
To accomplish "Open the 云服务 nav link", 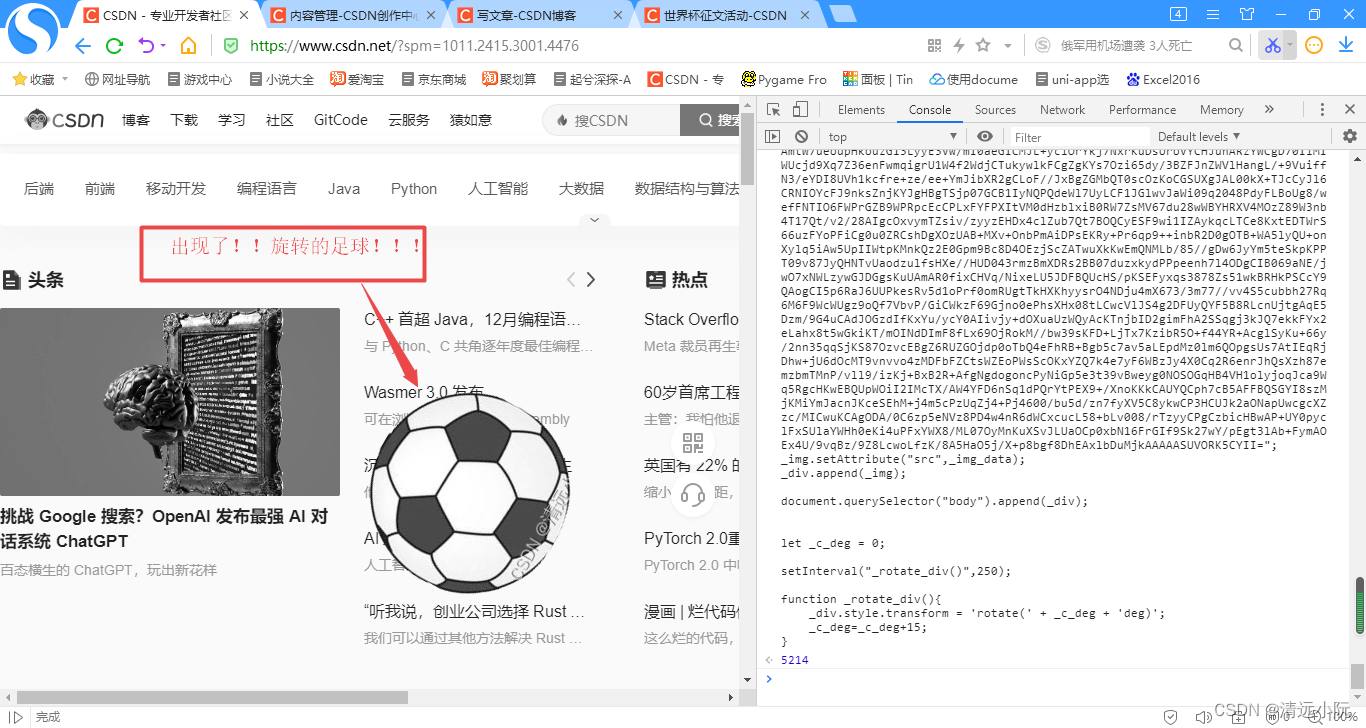I will 409,120.
